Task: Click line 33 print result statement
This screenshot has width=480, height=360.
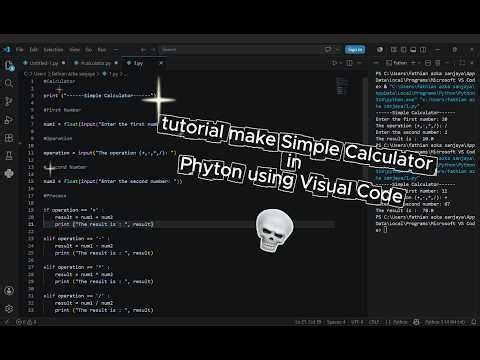Action: click(104, 310)
